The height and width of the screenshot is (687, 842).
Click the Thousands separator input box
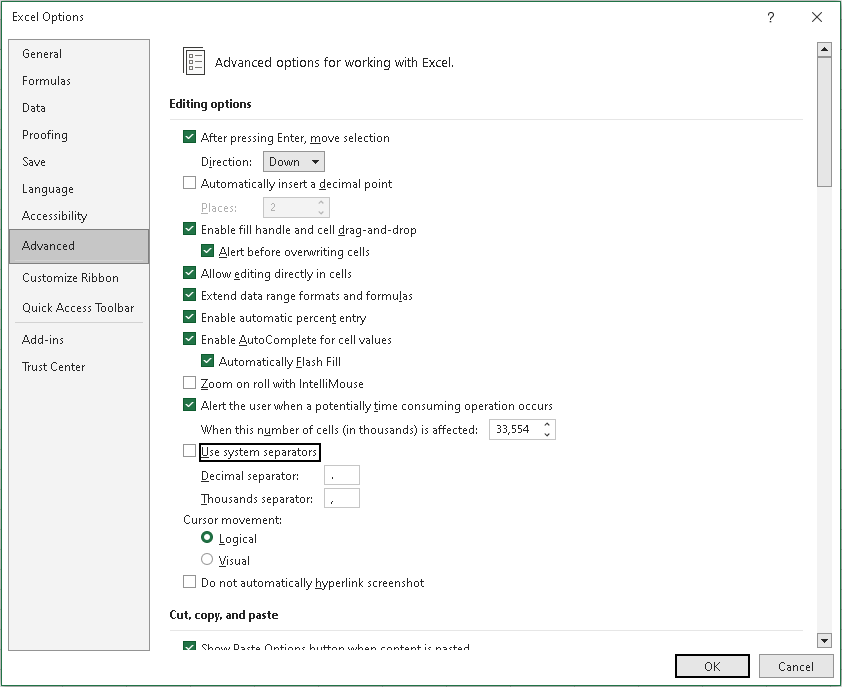[342, 498]
